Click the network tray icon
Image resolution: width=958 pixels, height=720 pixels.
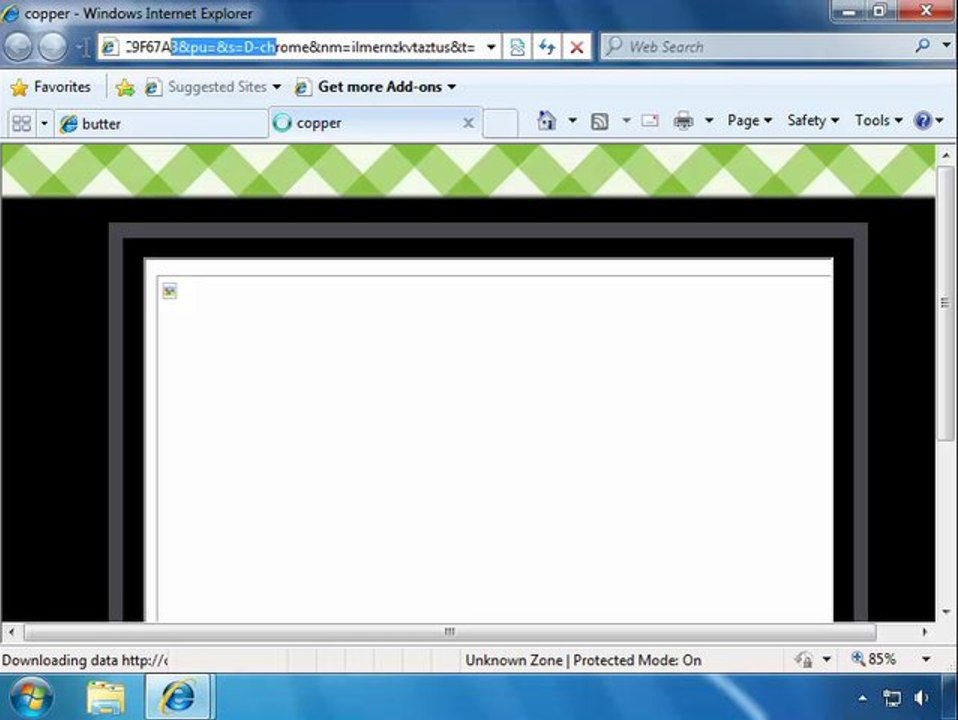[x=892, y=697]
